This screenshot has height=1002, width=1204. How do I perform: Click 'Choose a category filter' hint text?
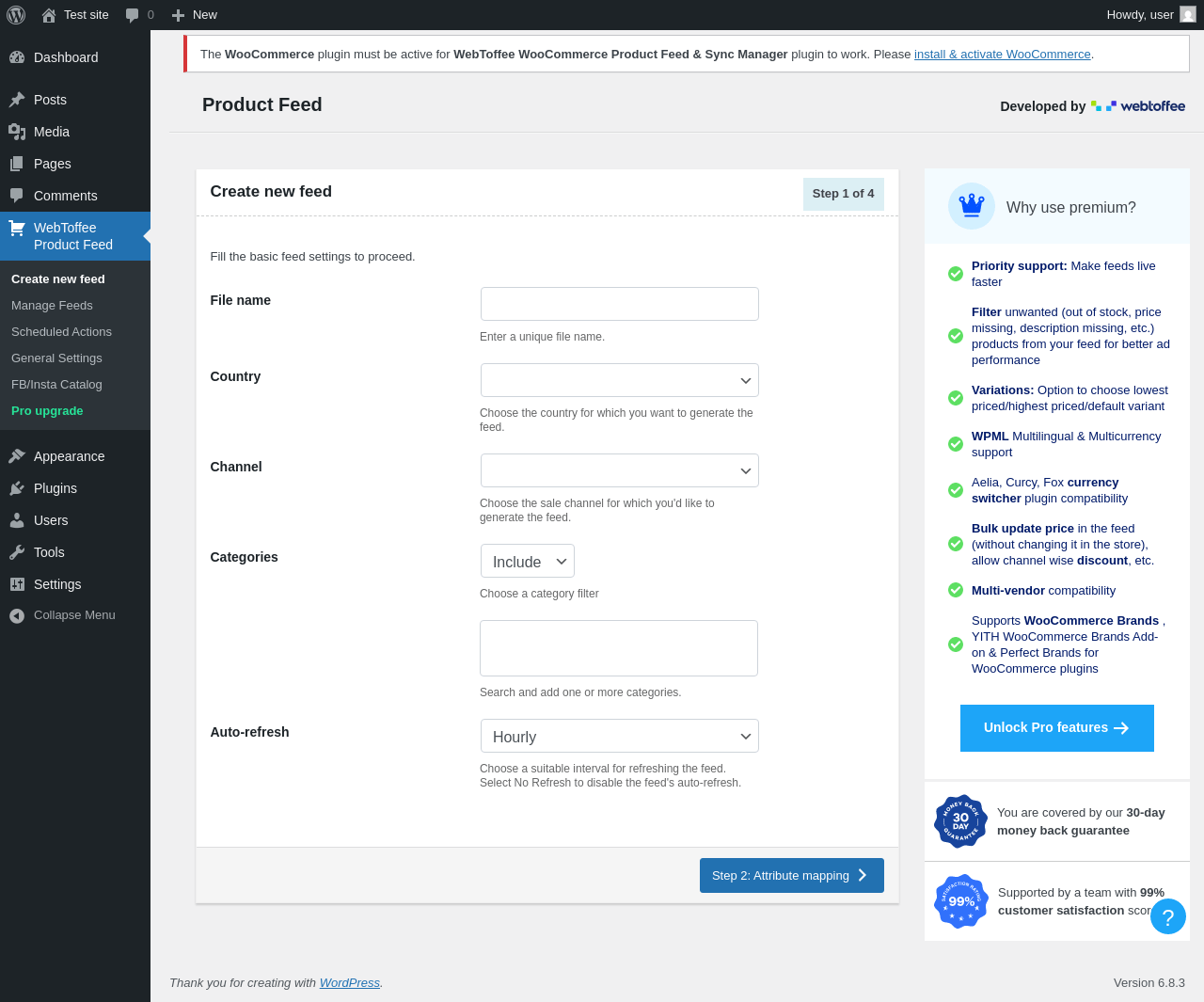tap(539, 594)
